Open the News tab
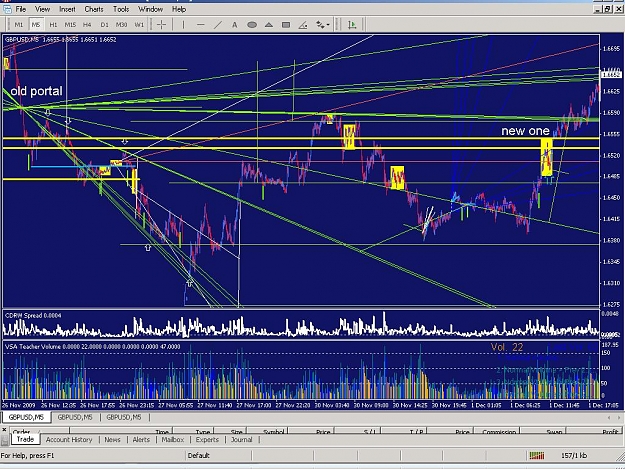The image size is (625, 469). [112, 440]
